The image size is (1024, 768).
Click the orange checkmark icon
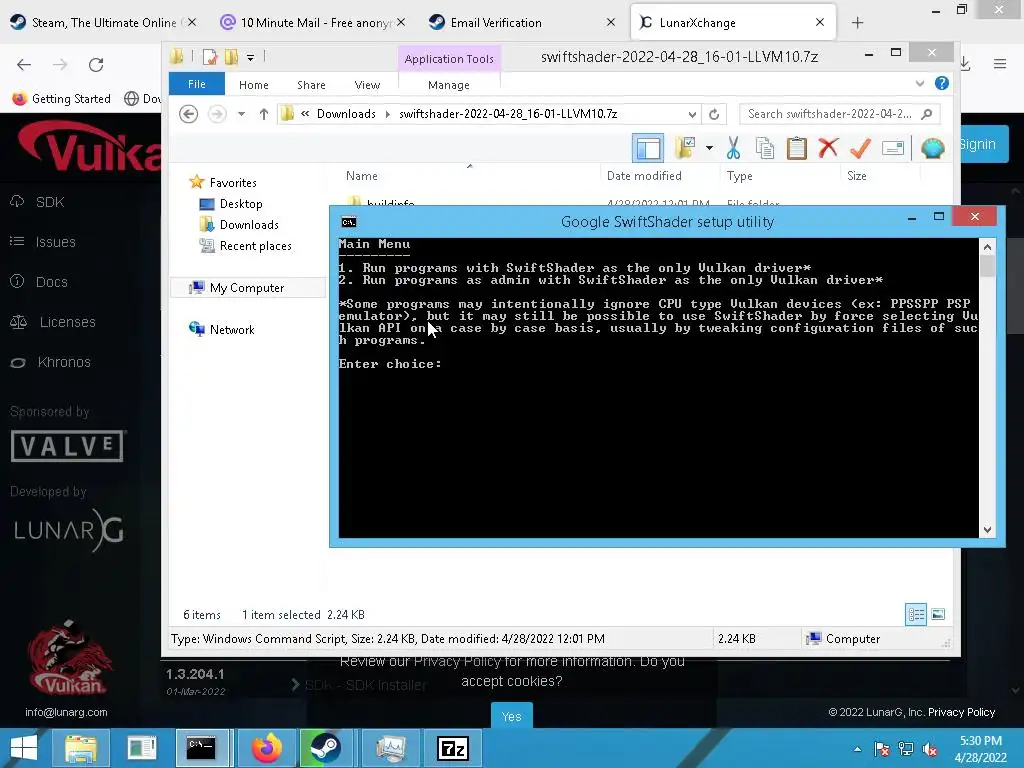pos(860,148)
